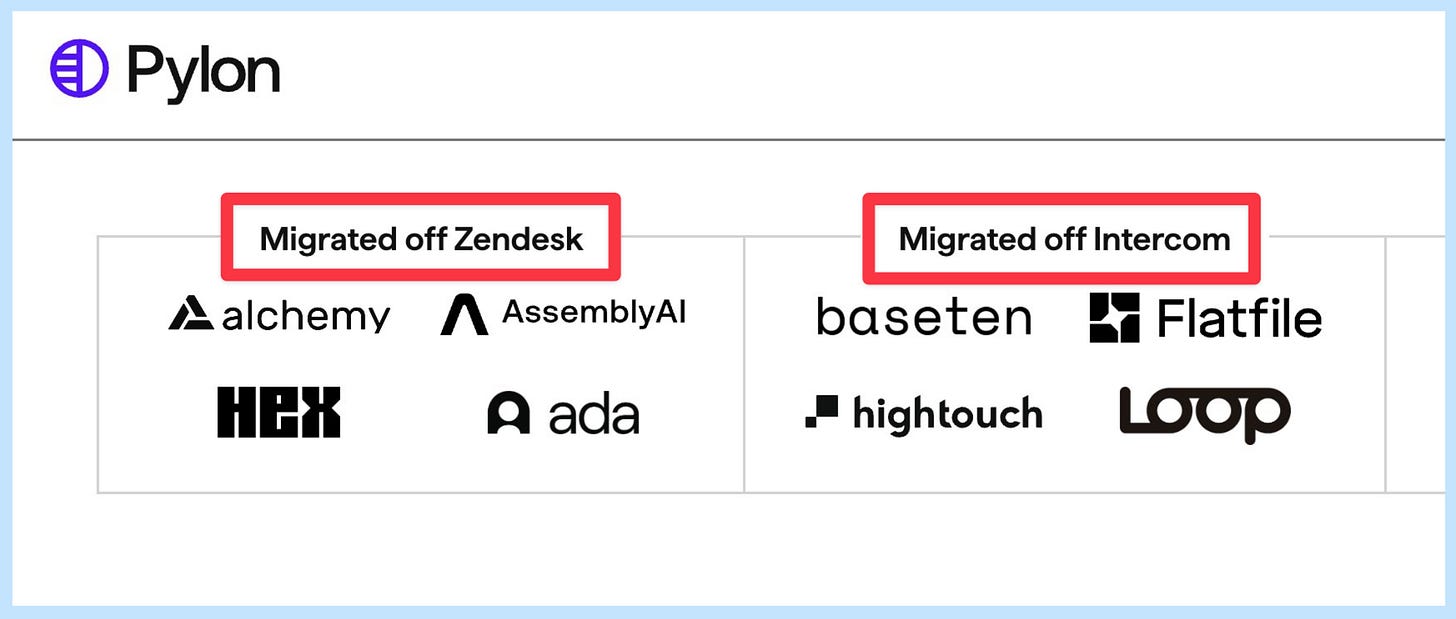
Task: Click the Pylon wordmark text
Action: [x=203, y=71]
